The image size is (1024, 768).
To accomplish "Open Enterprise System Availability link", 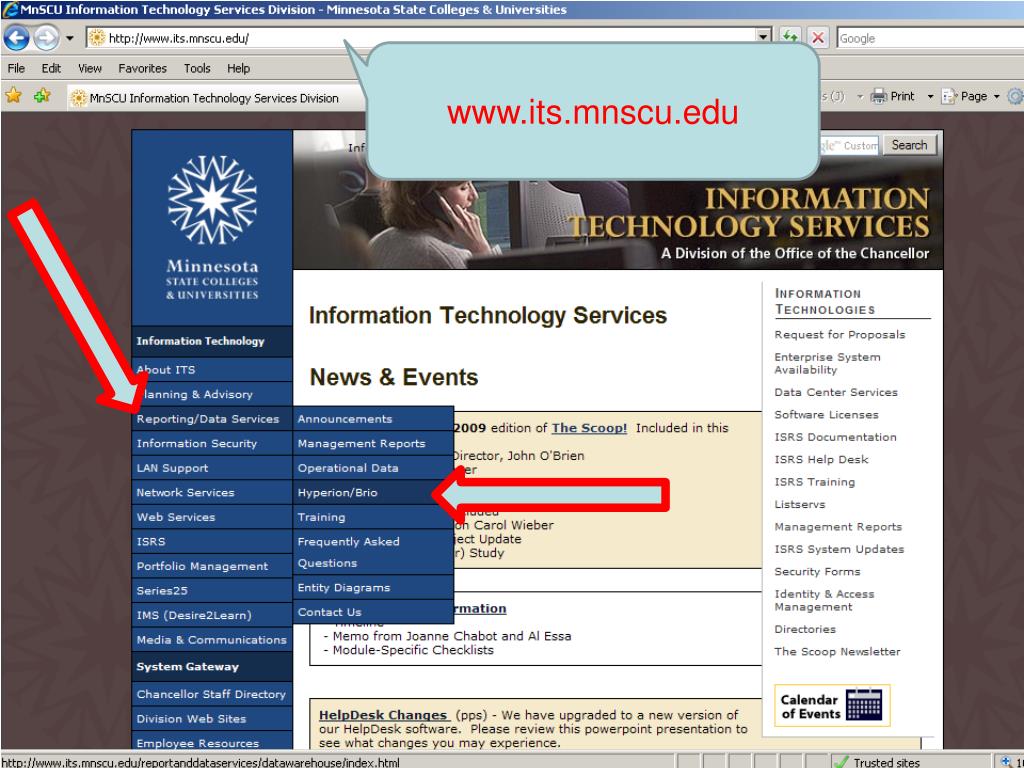I will [x=827, y=363].
